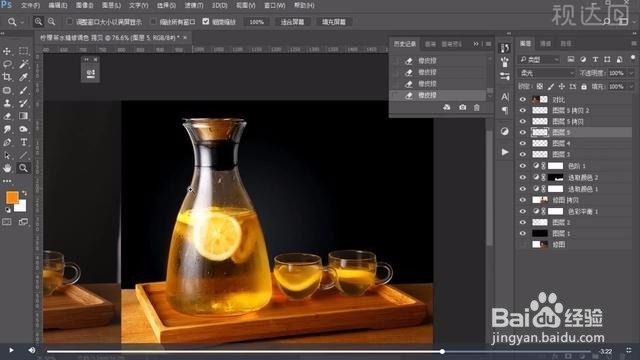Toggle resize windows to fit checkbox
Screen dimensions: 640x360
70,21
